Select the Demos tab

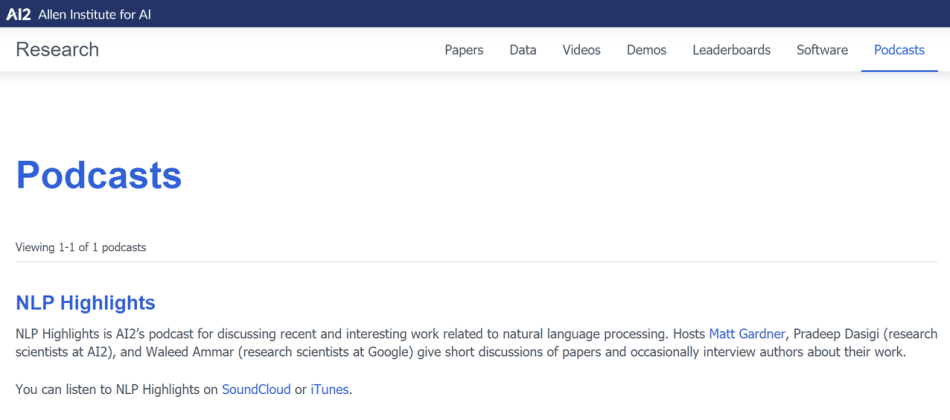click(x=646, y=50)
